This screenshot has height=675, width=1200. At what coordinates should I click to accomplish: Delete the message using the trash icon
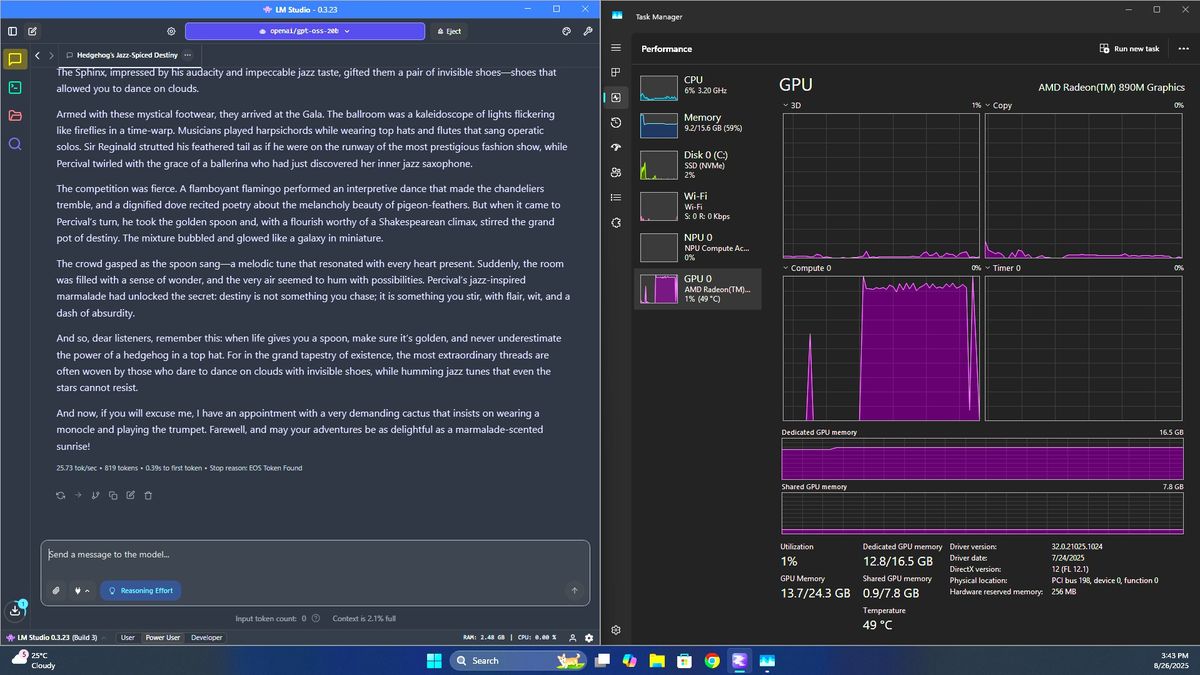[x=148, y=495]
